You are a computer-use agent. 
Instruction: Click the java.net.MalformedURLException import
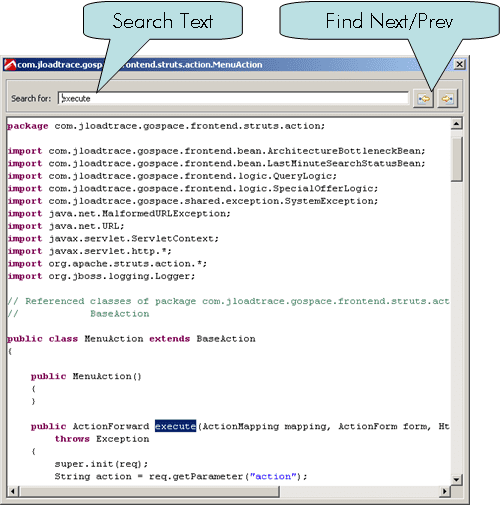coord(119,214)
